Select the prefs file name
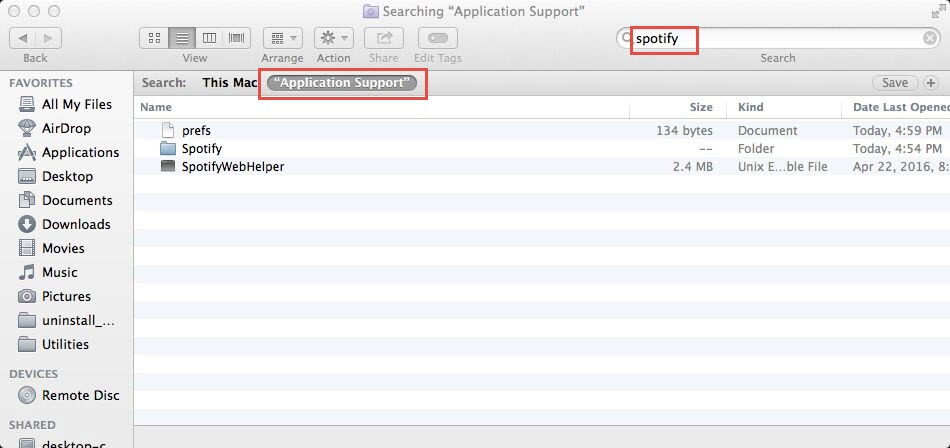This screenshot has height=448, width=950. [x=196, y=131]
